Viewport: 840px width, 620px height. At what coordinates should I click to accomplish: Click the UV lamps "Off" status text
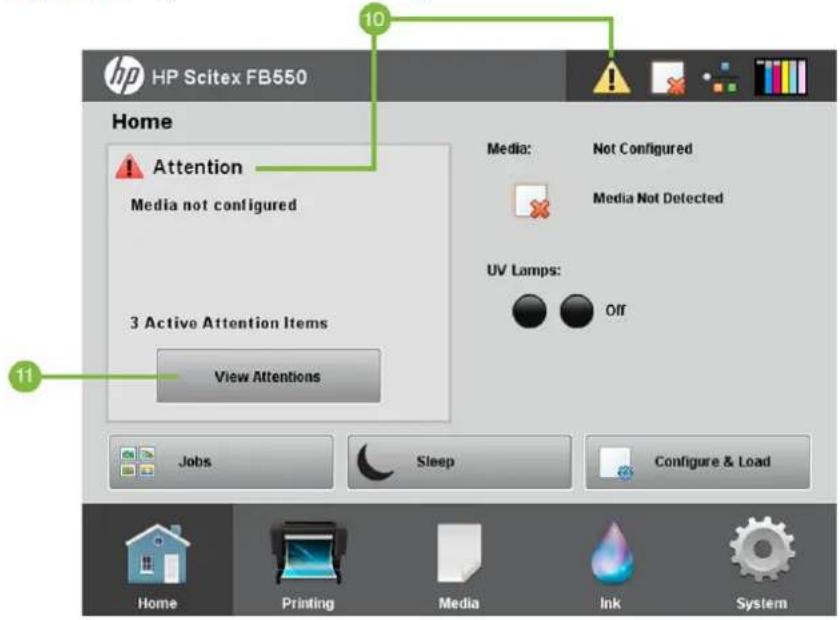click(616, 311)
